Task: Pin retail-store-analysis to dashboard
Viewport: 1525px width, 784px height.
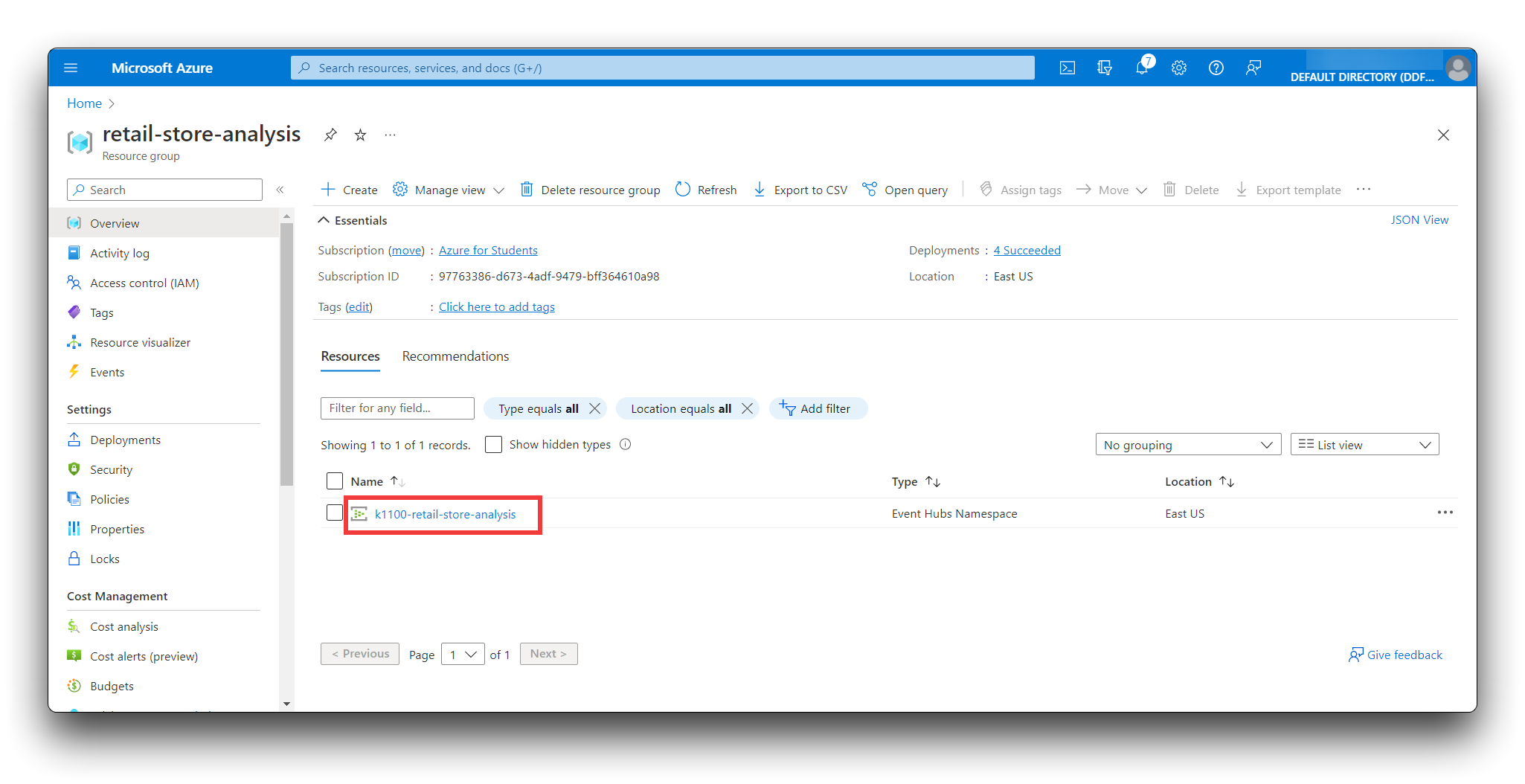Action: tap(330, 135)
